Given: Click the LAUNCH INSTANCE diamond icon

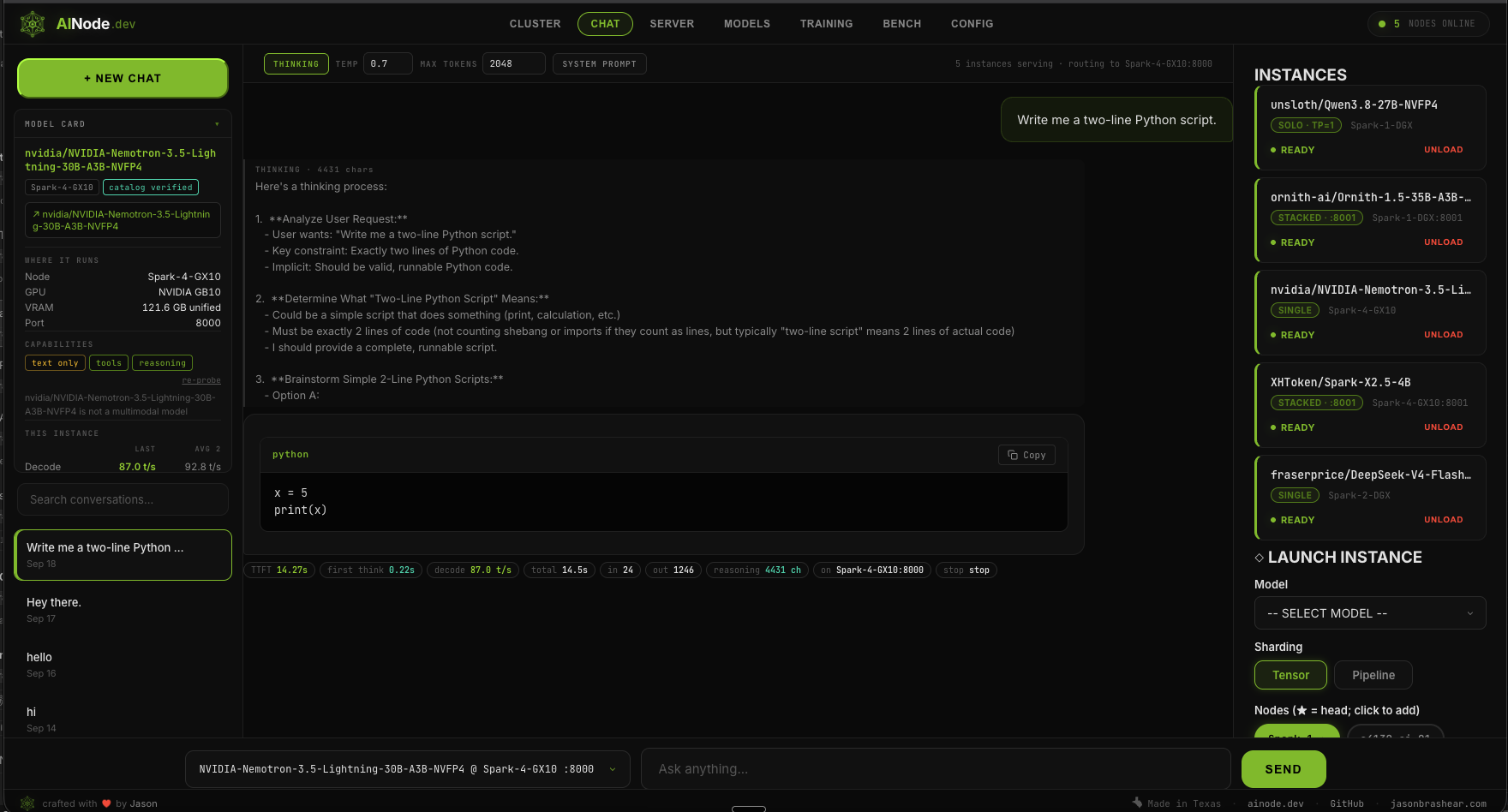Looking at the screenshot, I should (x=1259, y=558).
